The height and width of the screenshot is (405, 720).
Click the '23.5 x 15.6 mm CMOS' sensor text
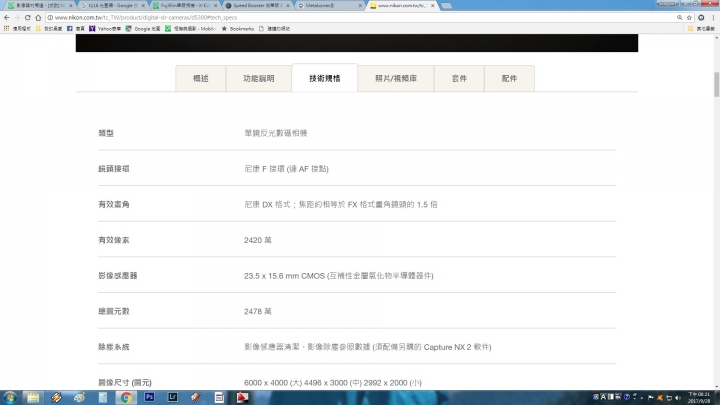(285, 276)
